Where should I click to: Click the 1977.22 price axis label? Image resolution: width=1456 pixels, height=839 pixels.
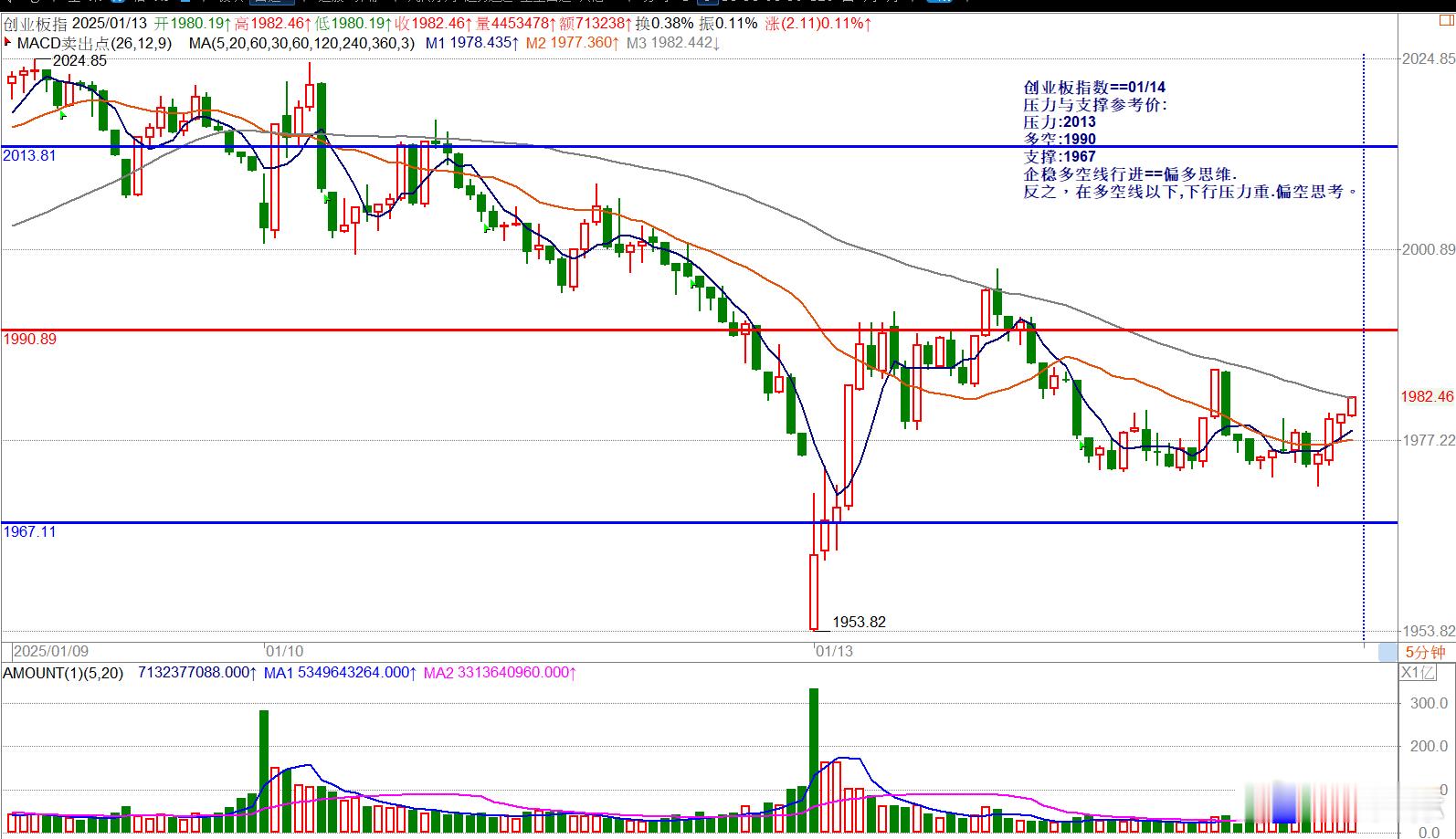click(x=1428, y=440)
